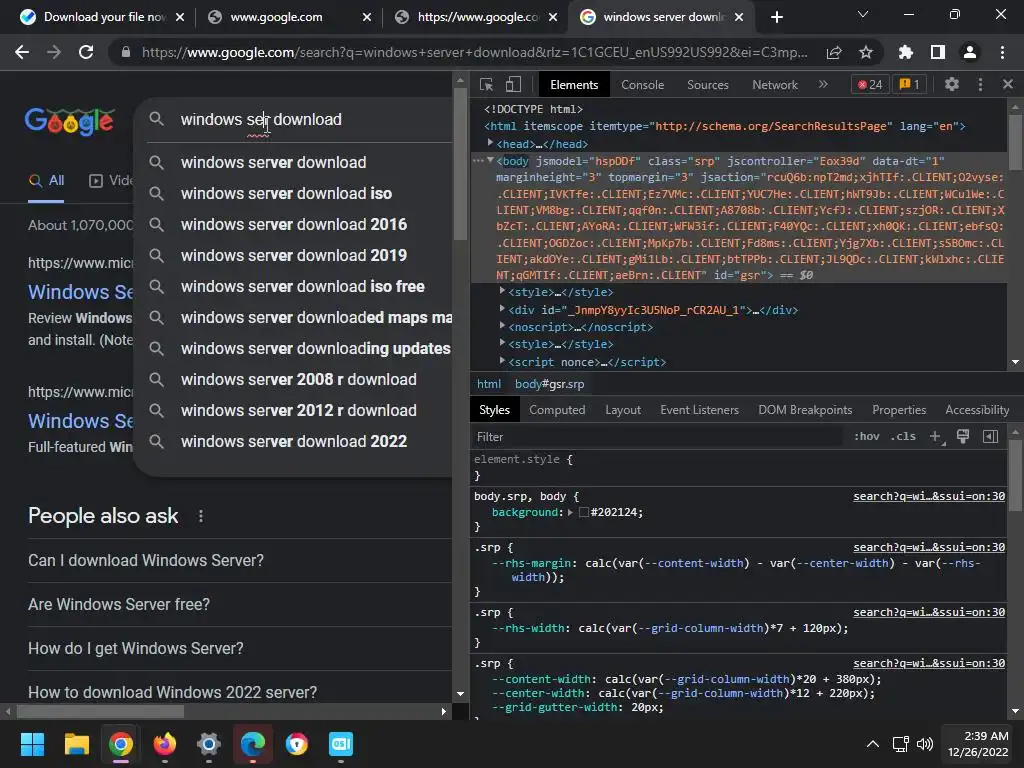Expand the head element node
Screen dimensions: 1024x768
pyautogui.click(x=490, y=143)
